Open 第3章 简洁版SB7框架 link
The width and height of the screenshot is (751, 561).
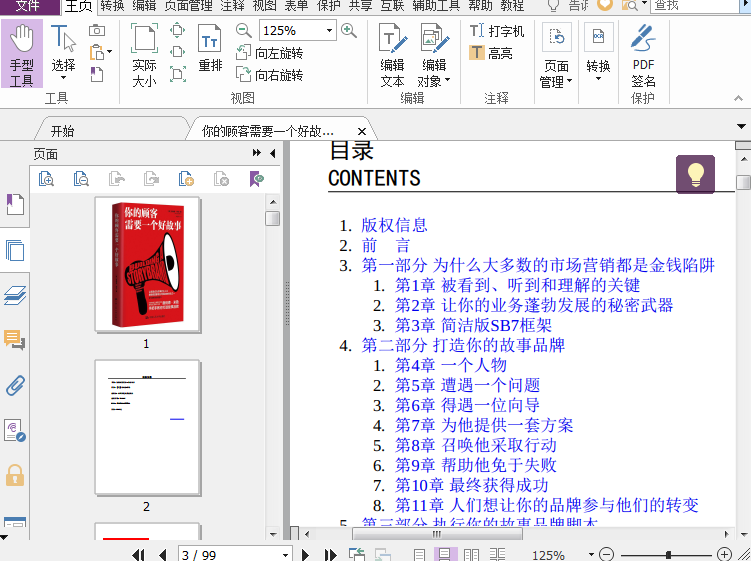tap(473, 325)
